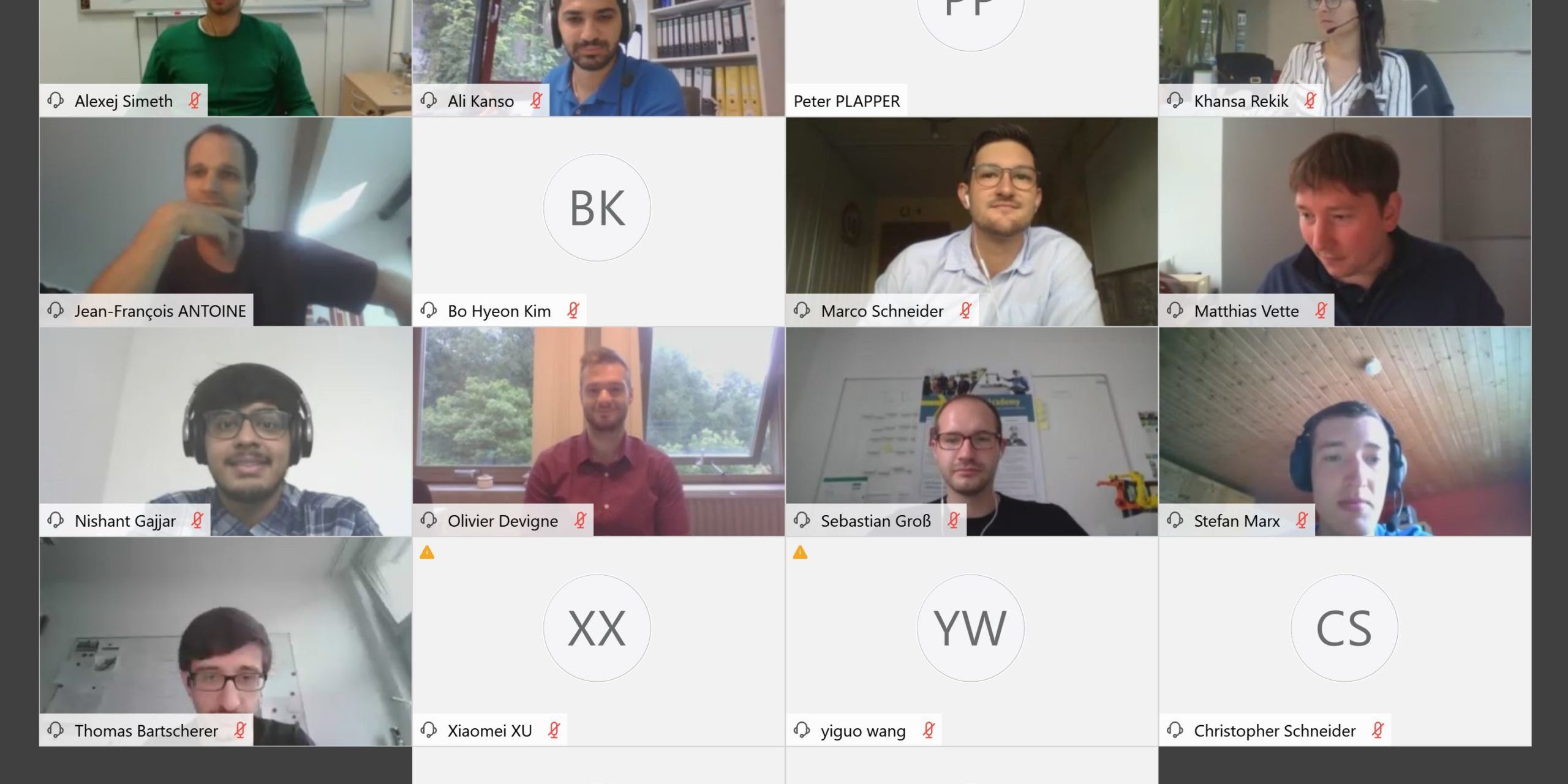
Task: Click the warning triangle on yiguo wang tile
Action: click(800, 553)
